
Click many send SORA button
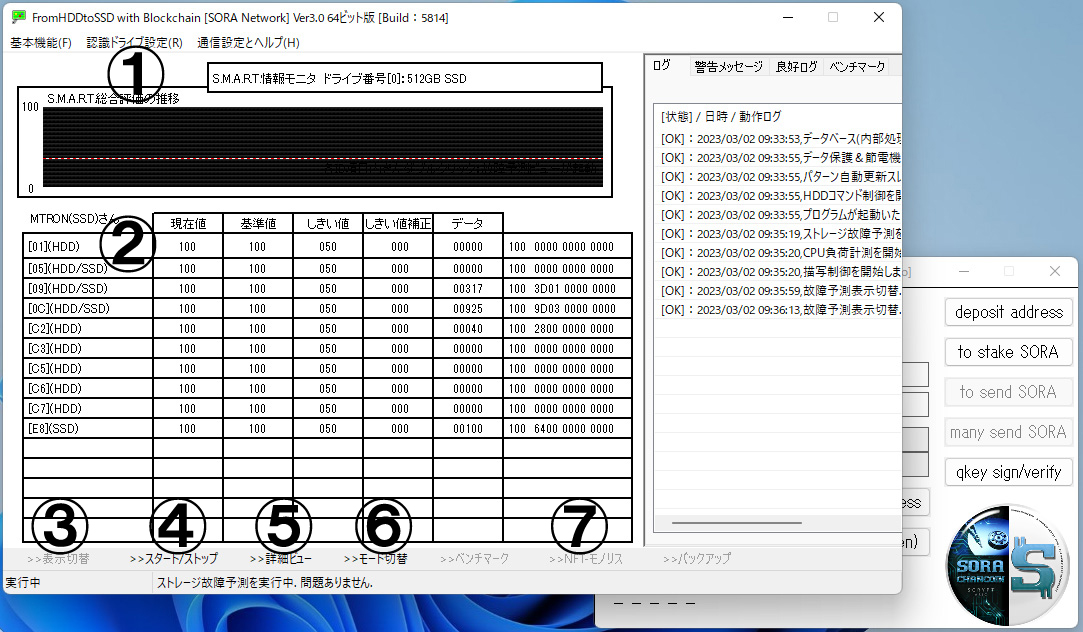pos(1008,432)
